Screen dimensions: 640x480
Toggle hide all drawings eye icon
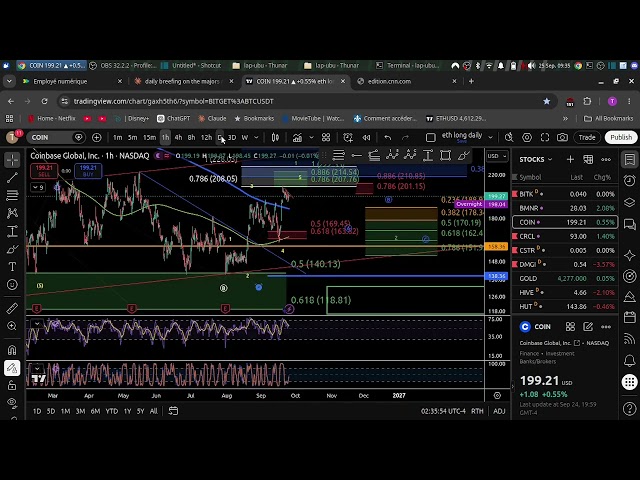click(x=12, y=402)
